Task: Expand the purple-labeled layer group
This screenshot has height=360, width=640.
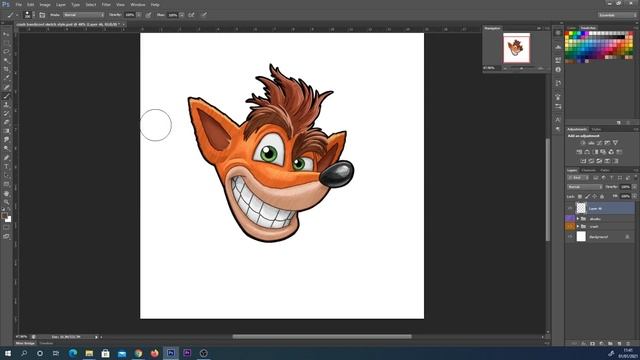Action: (x=578, y=219)
